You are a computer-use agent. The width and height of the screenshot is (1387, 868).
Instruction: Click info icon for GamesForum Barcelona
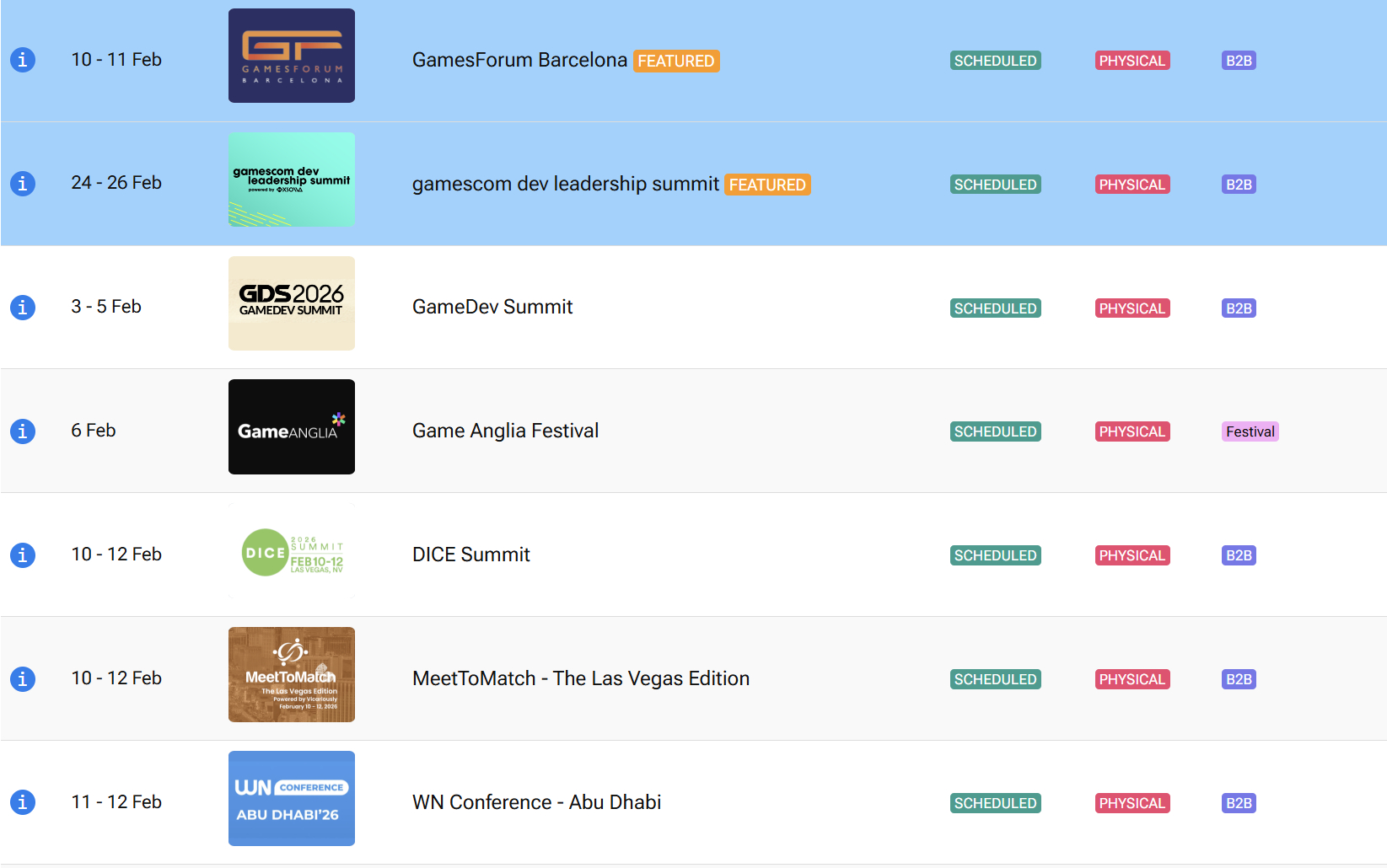(x=23, y=60)
